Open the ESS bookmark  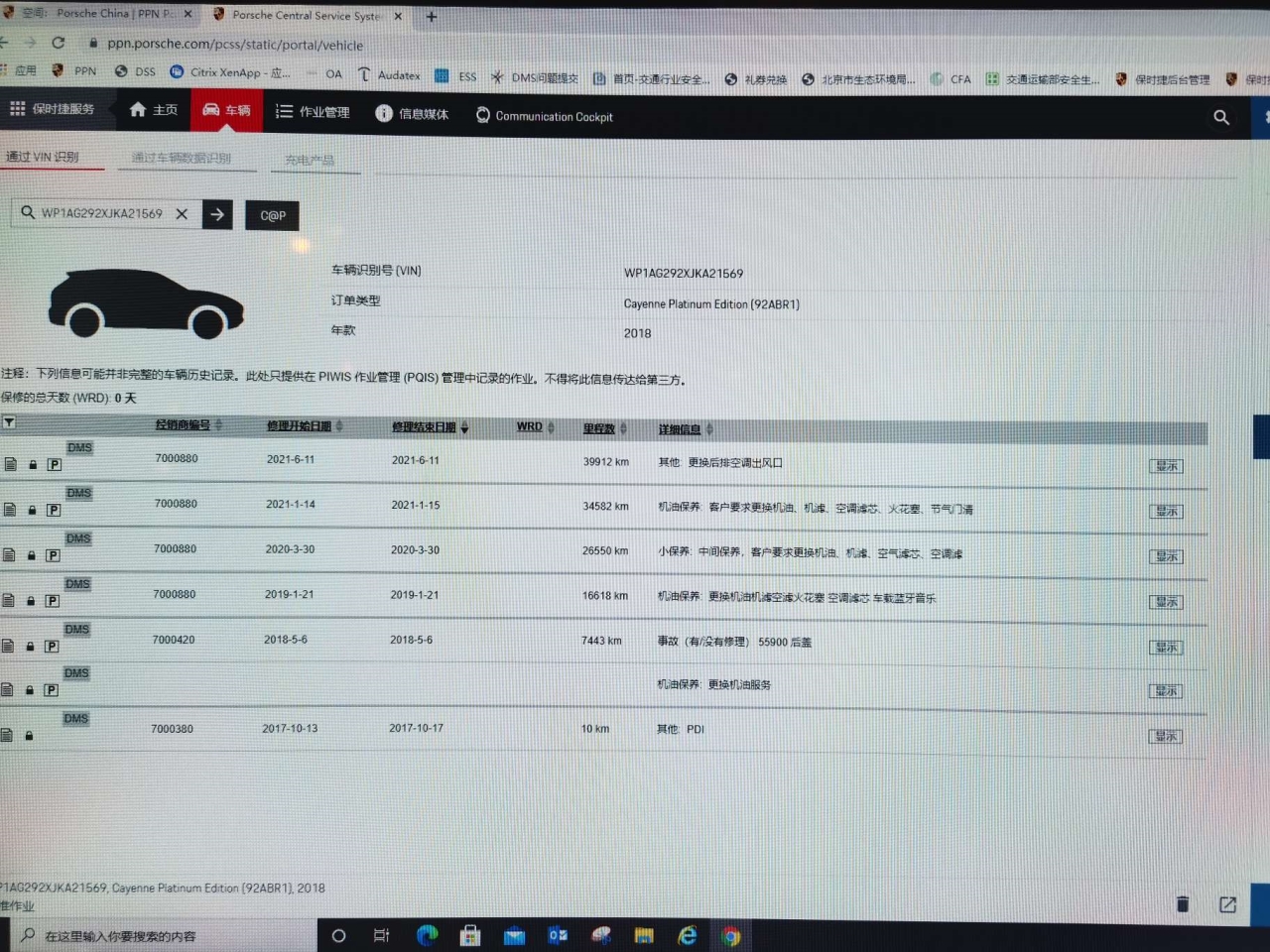455,76
